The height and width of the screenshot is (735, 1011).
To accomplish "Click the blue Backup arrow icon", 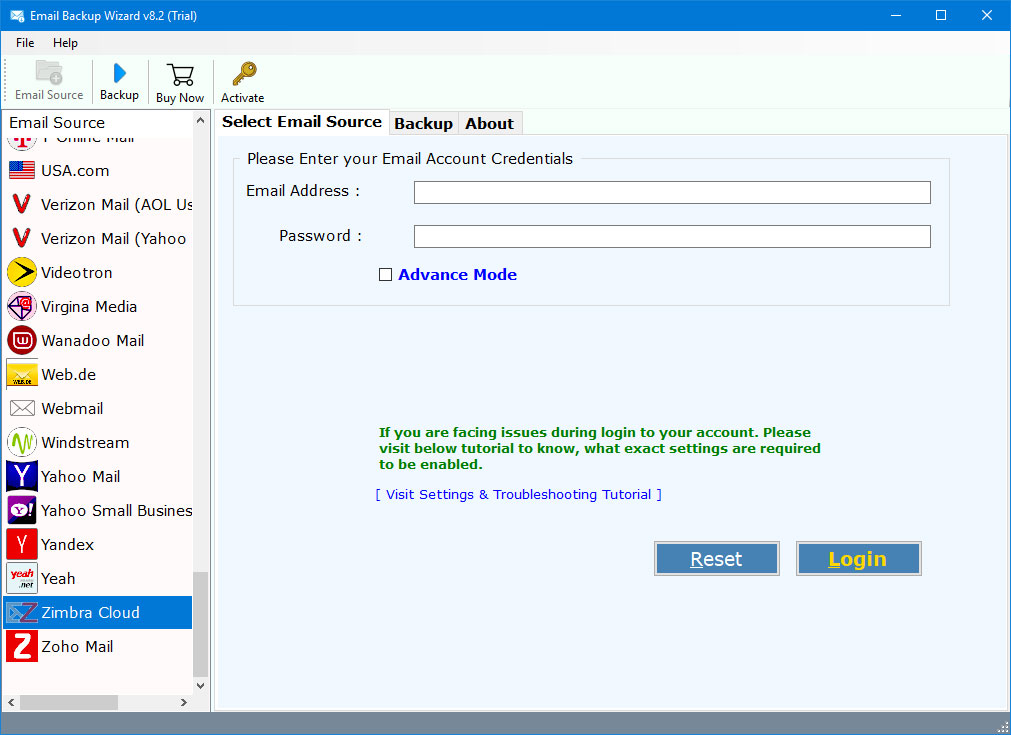I will 119,73.
